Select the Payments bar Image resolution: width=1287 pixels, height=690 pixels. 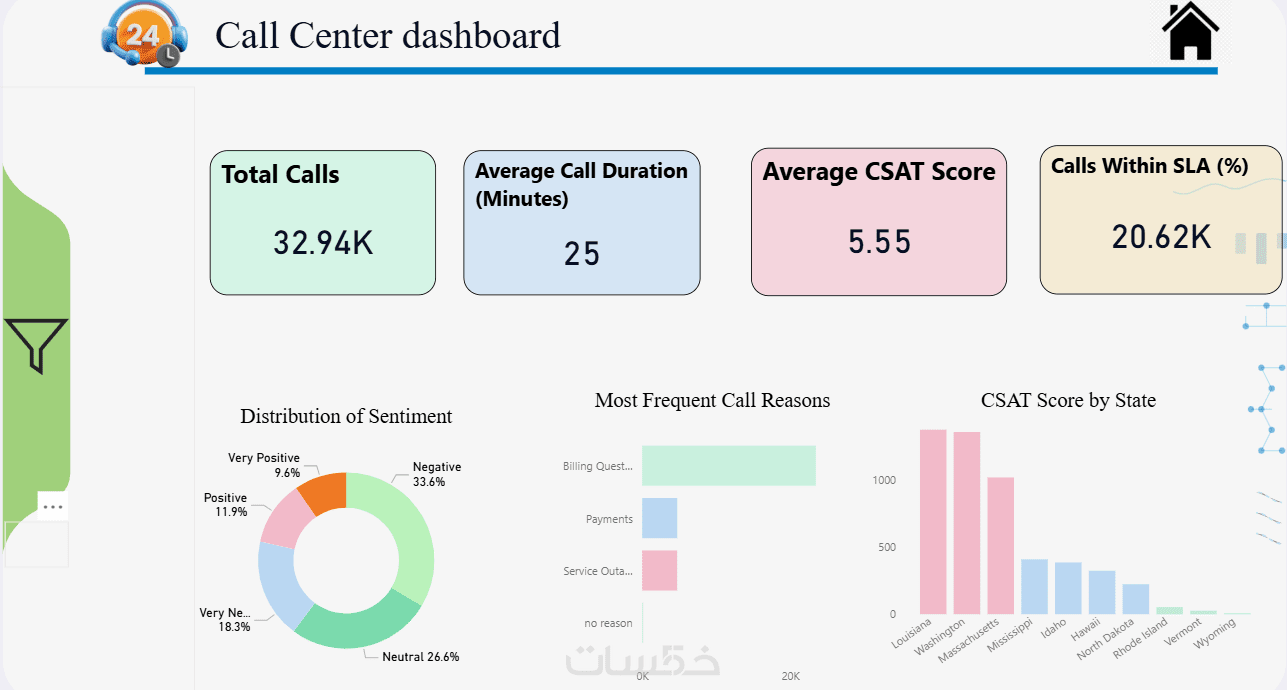click(x=659, y=518)
